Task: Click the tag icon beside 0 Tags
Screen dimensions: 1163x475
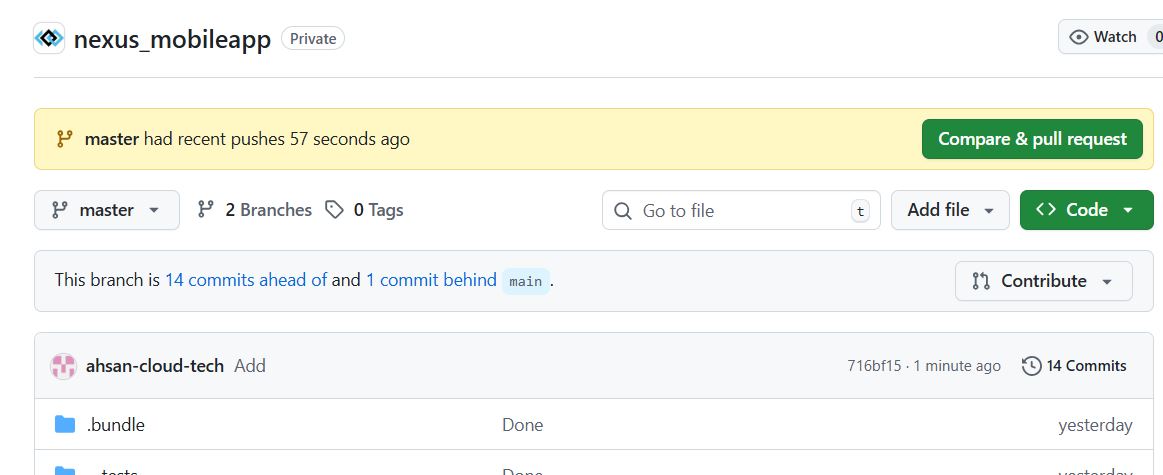Action: tap(335, 210)
